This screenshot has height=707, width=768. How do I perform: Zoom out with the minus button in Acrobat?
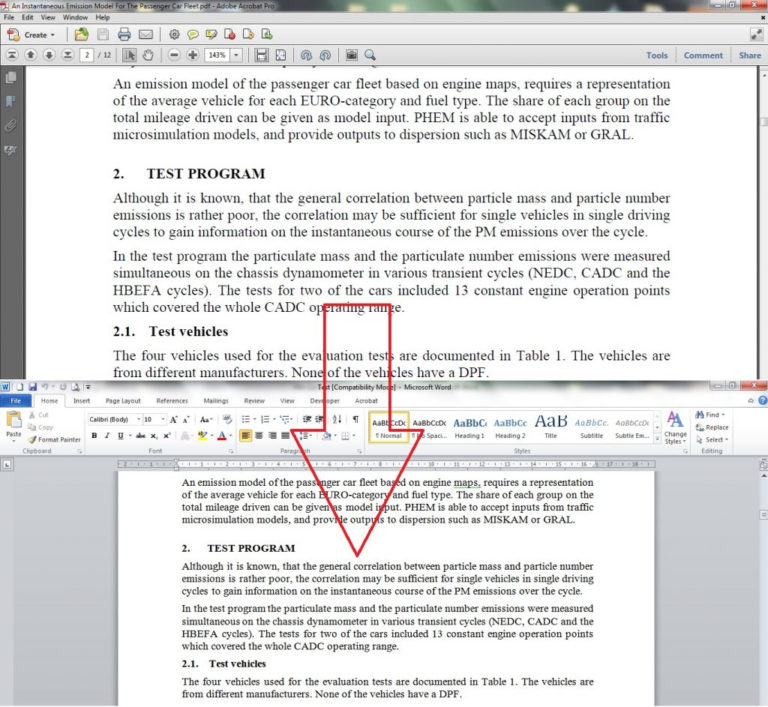point(174,55)
